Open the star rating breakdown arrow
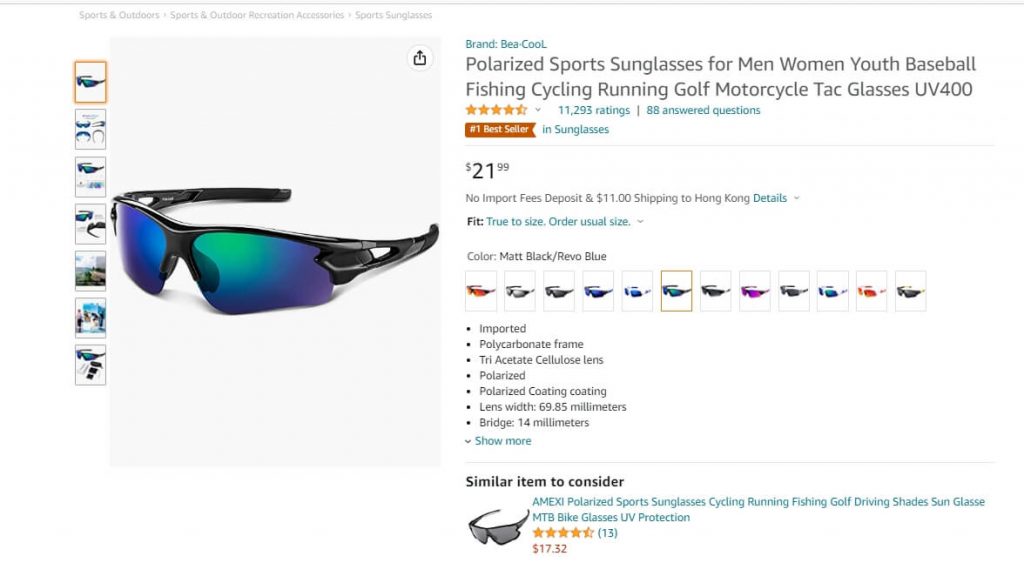 point(538,110)
